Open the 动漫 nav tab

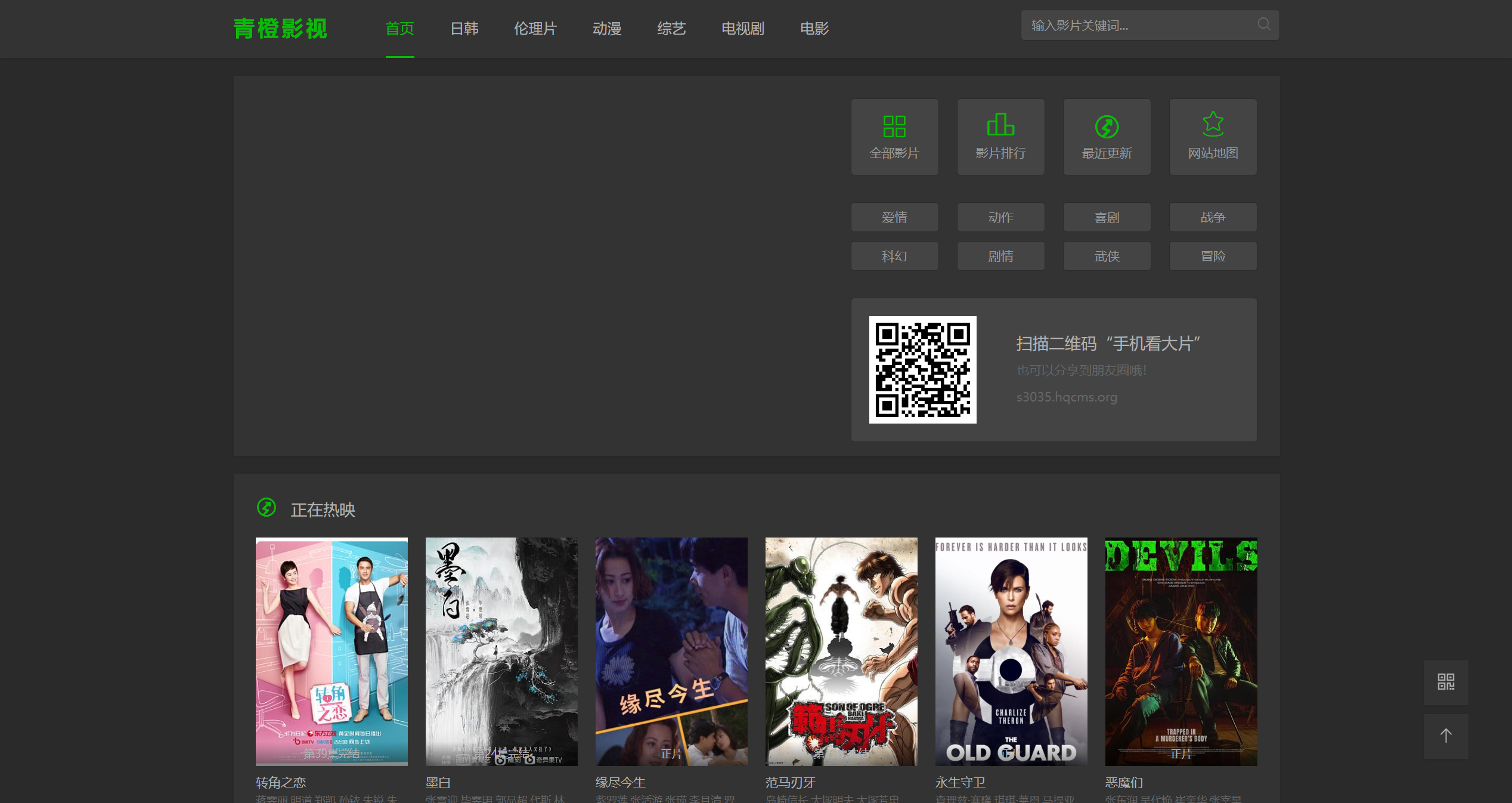[x=607, y=29]
